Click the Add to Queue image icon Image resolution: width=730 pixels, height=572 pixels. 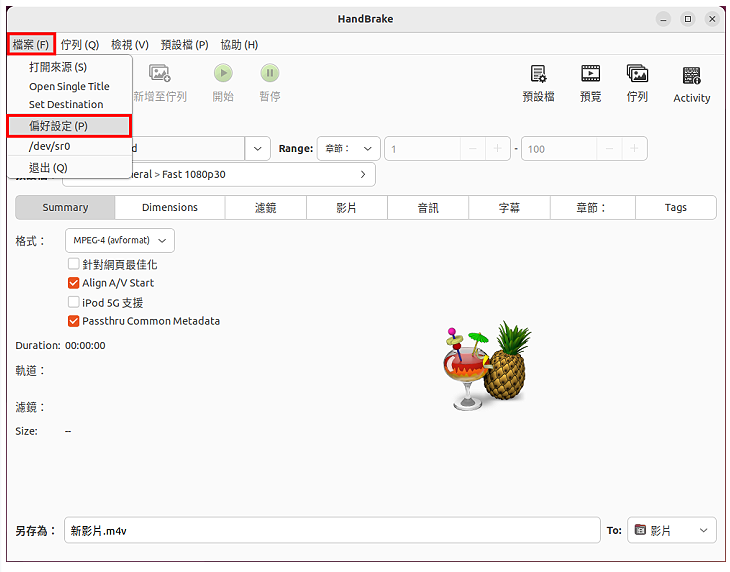click(160, 73)
